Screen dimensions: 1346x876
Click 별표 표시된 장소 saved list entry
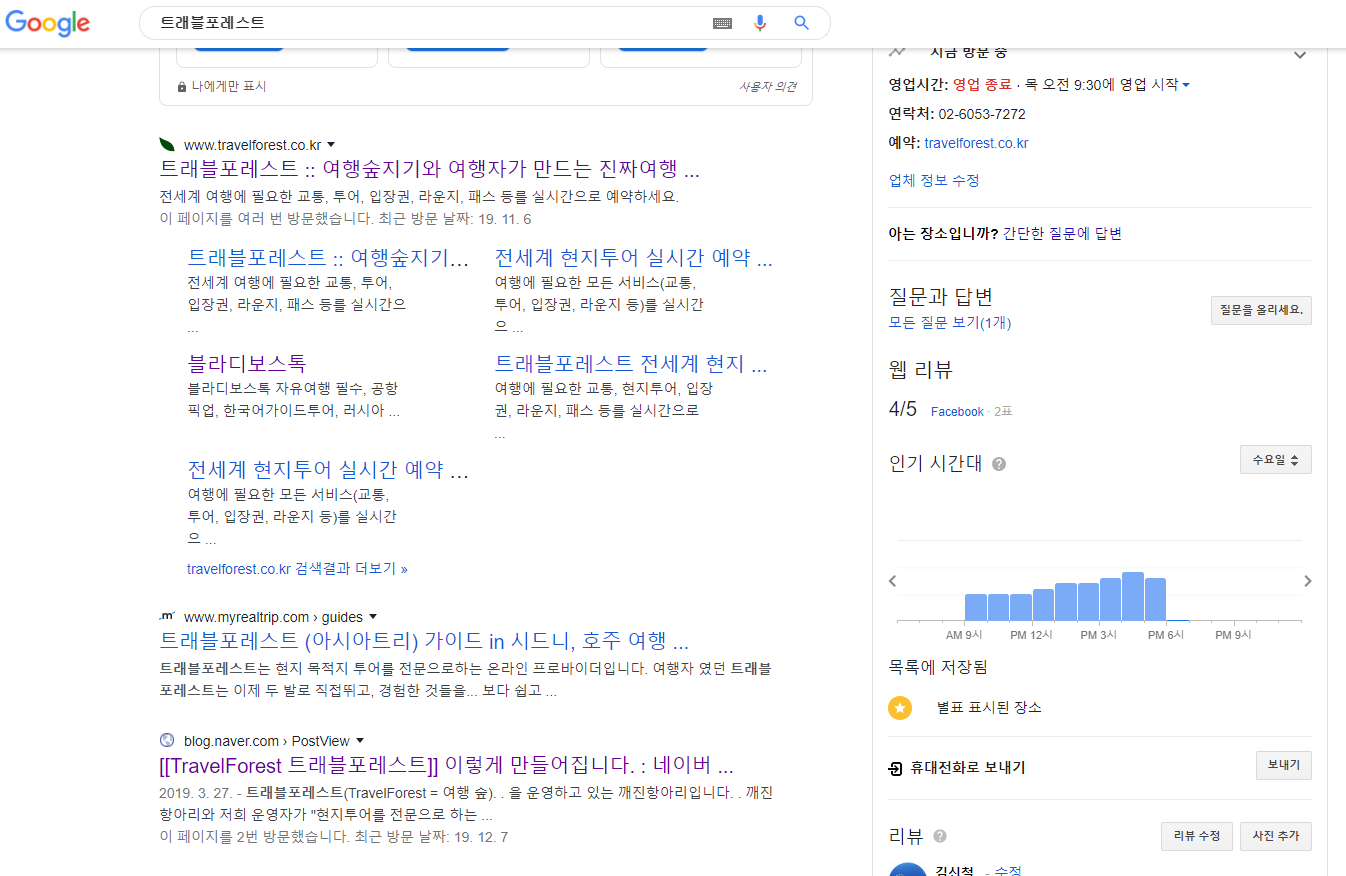[x=989, y=708]
